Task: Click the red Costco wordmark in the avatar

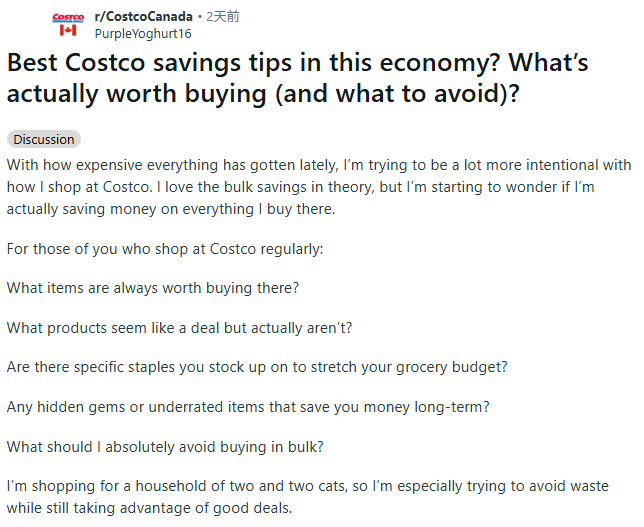Action: click(68, 18)
